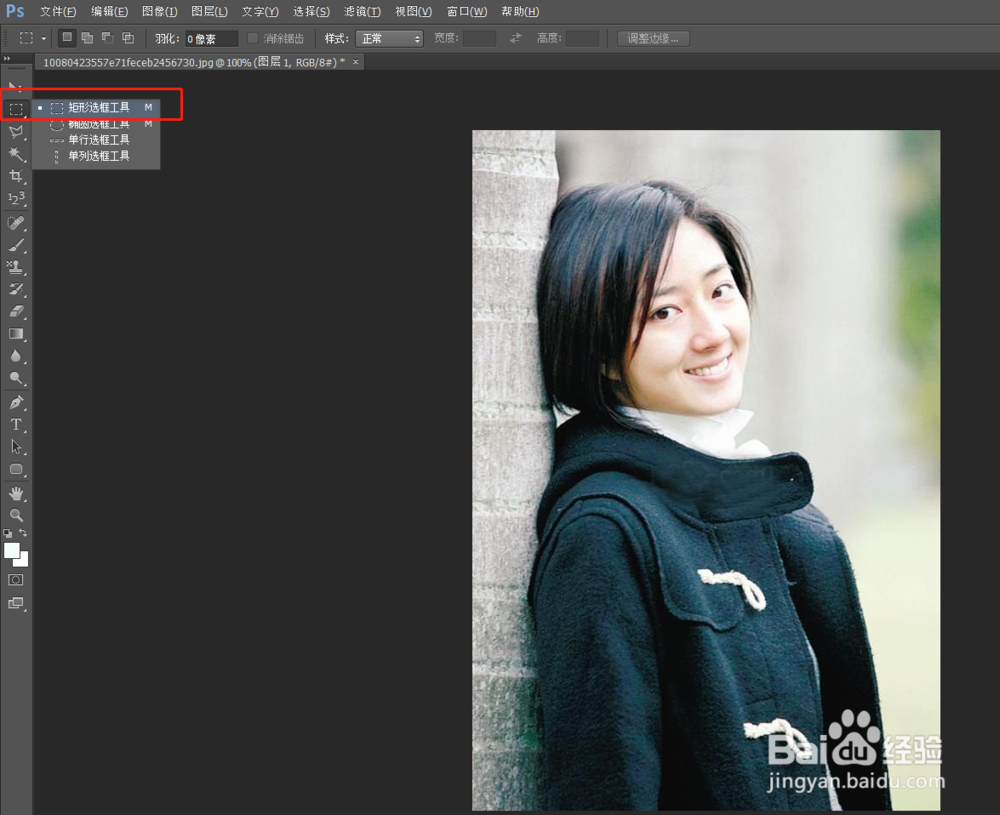This screenshot has width=1000, height=815.
Task: Swap width and height arrows icon
Action: [x=515, y=38]
